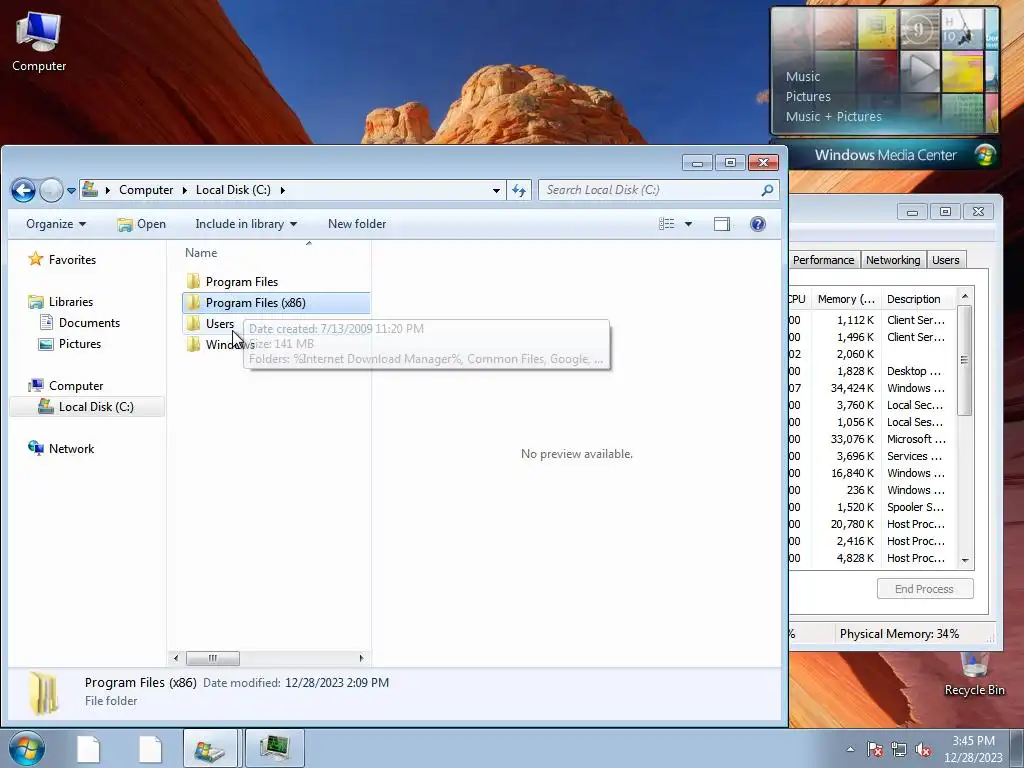Viewport: 1024px width, 768px height.
Task: Click the change view icon in toolbar
Action: (x=666, y=224)
